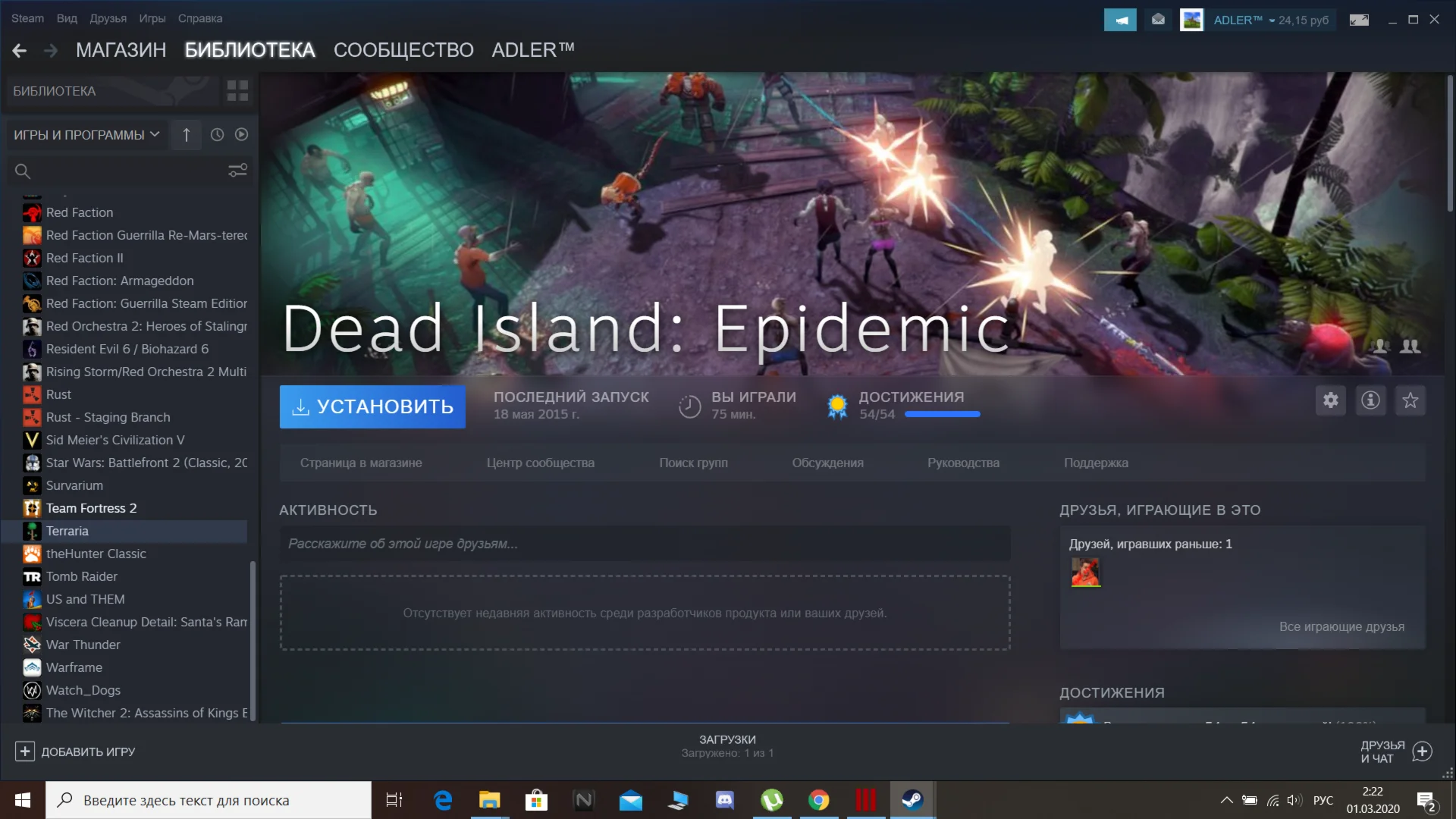
Task: Toggle the library sort order arrow
Action: pos(187,134)
